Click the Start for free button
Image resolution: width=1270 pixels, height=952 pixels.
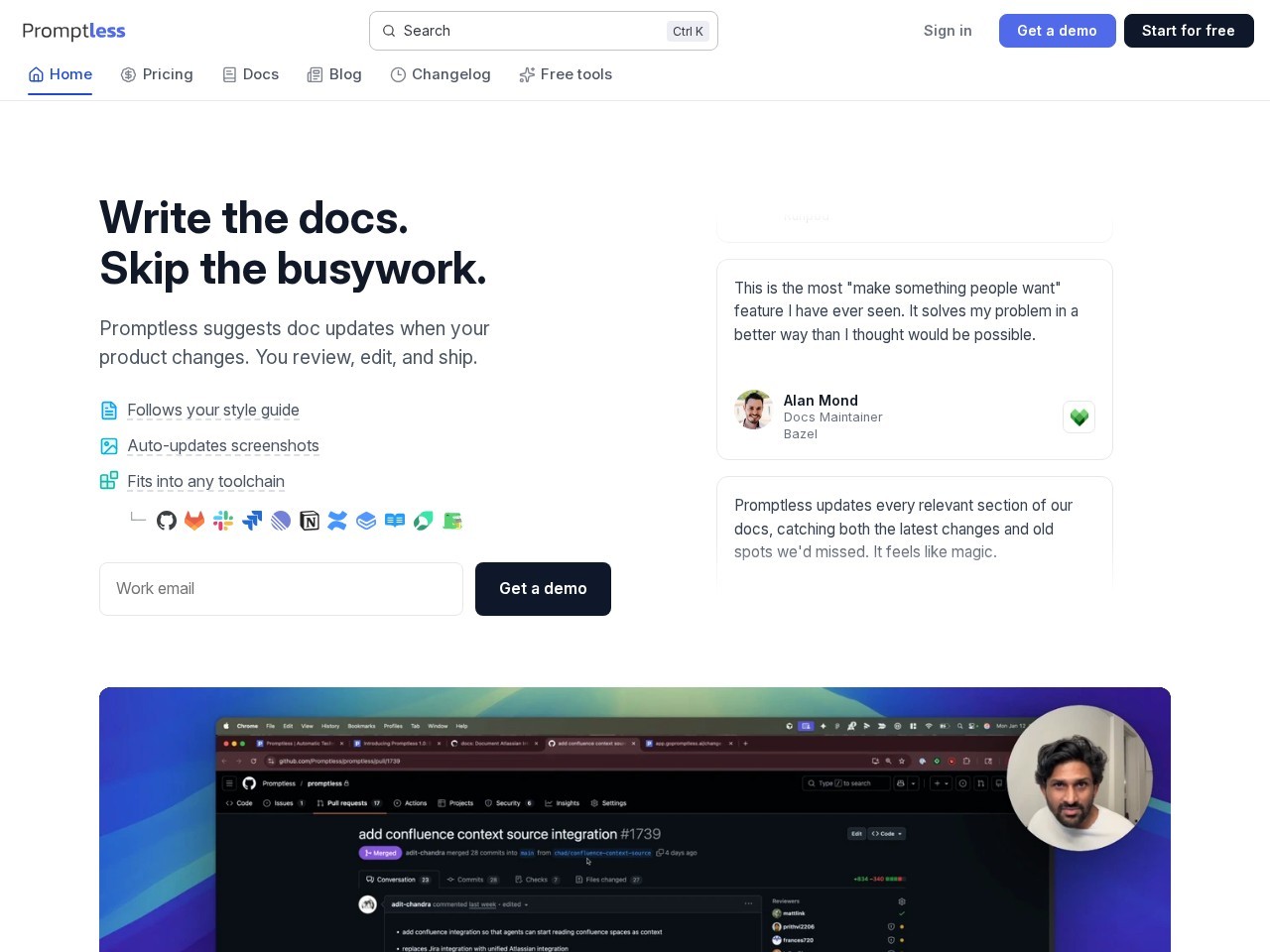coord(1189,31)
